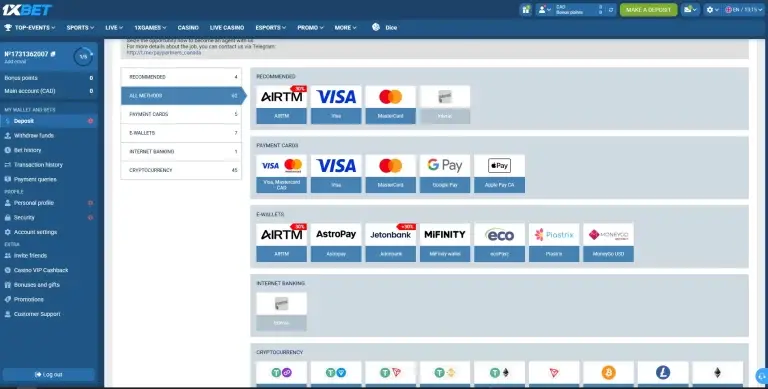
Task: Choose AIRTM in the E-Wallets section
Action: [282, 243]
